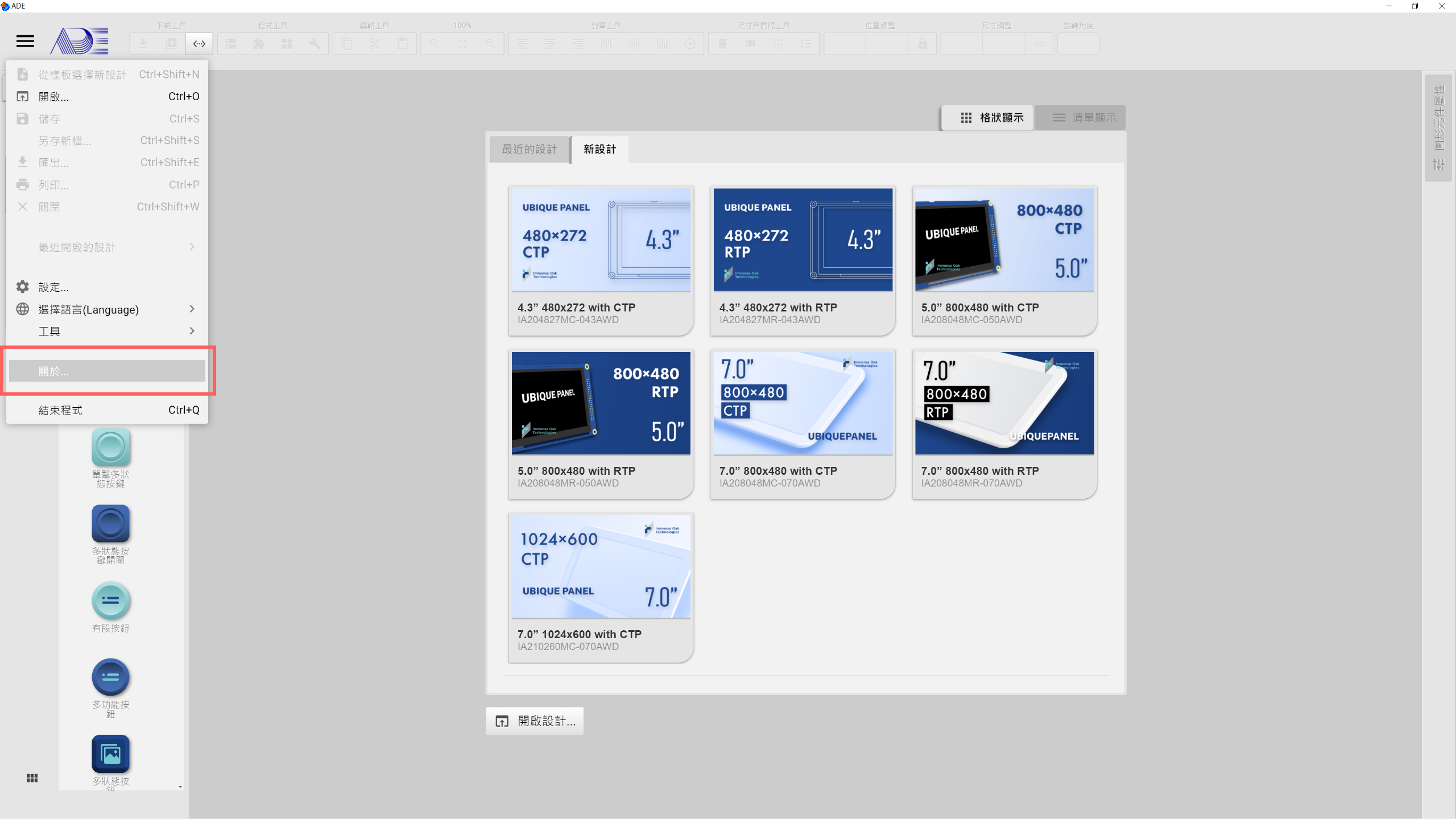
Task: Click the 開啟 open-file icon in menu
Action: point(23,97)
